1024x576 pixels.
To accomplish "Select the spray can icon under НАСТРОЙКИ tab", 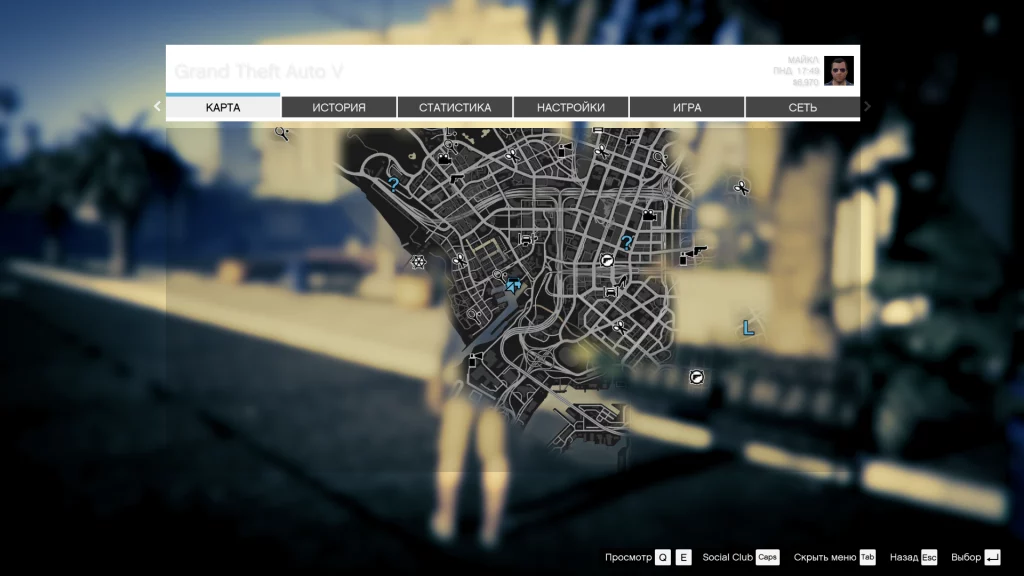I will (x=564, y=150).
